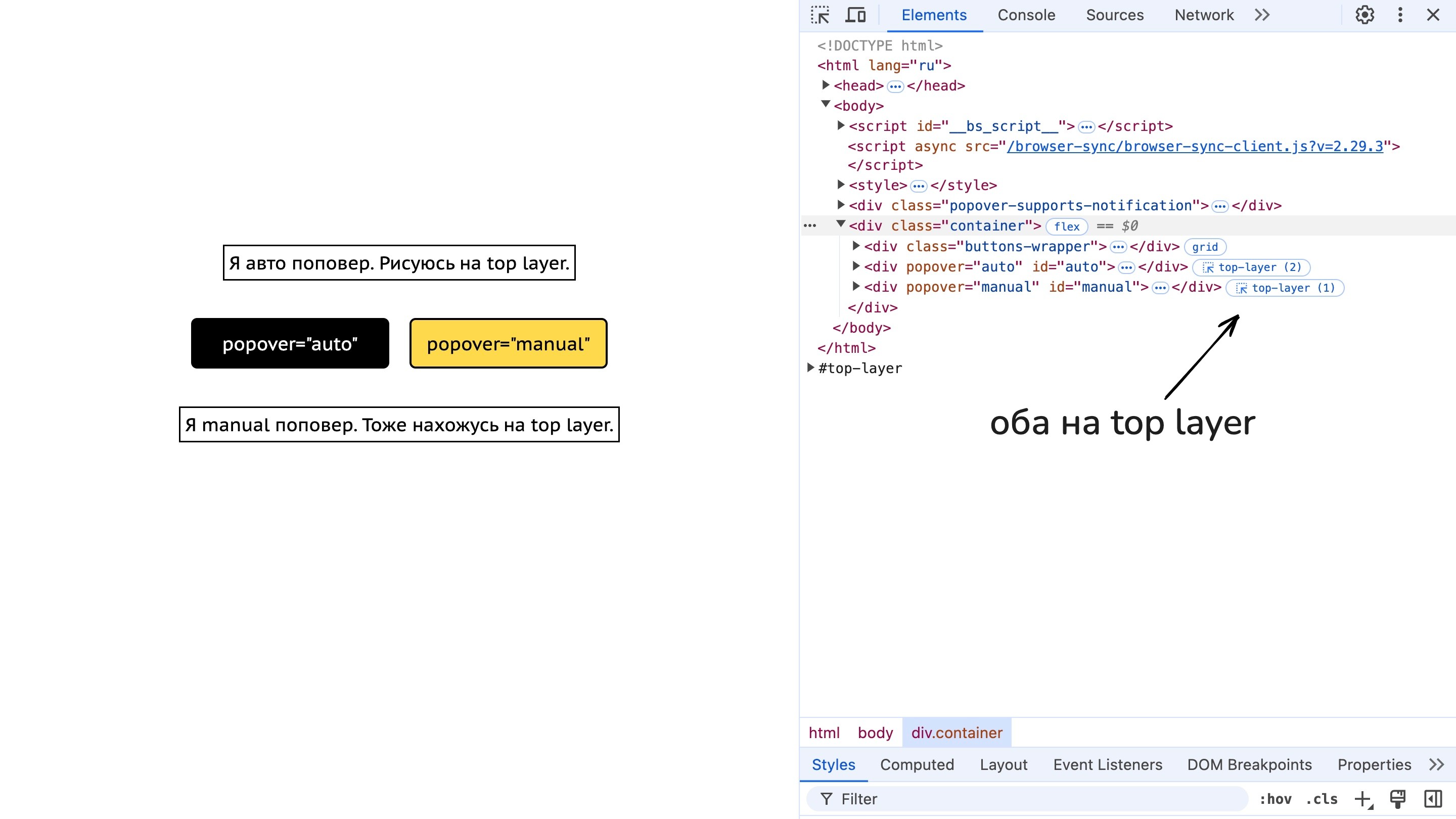Image resolution: width=1456 pixels, height=819 pixels.
Task: Open DevTools settings gear
Action: point(1364,15)
